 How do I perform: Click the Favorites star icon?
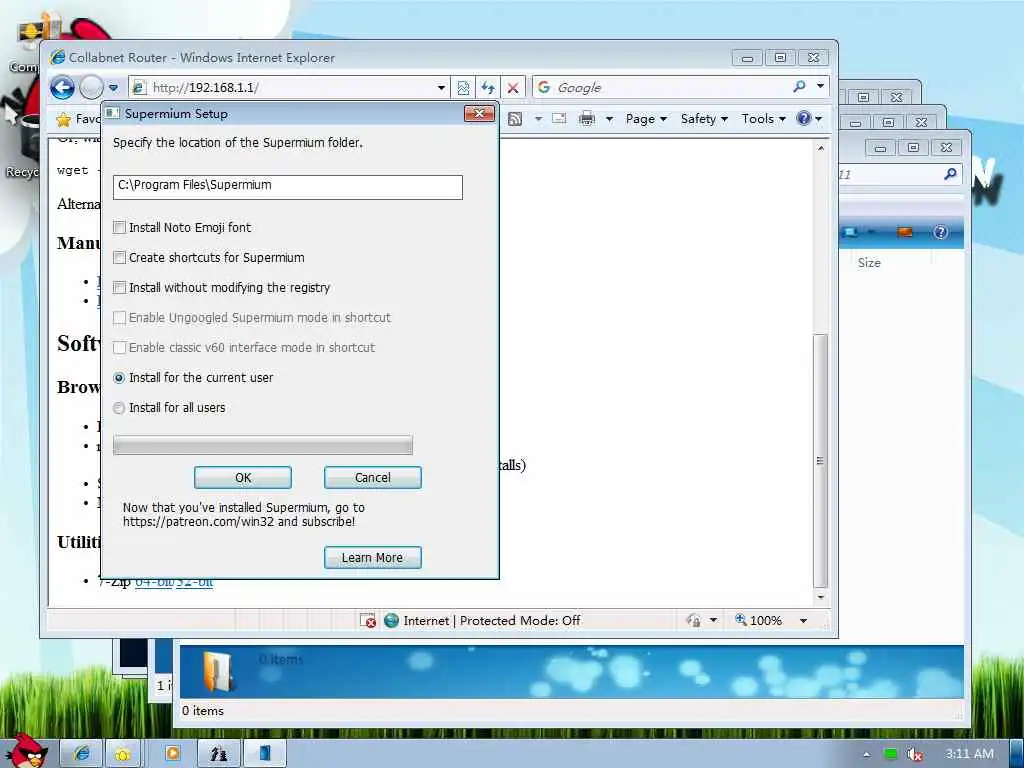point(63,119)
